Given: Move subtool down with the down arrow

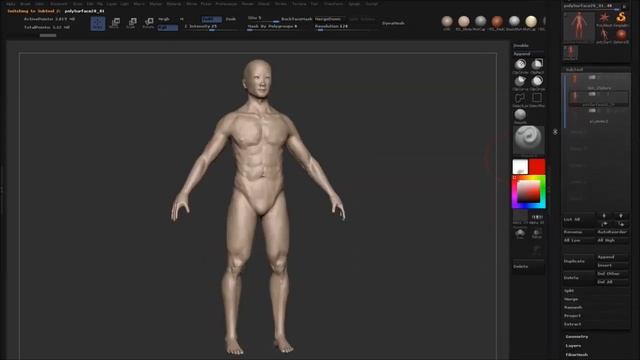Looking at the screenshot, I should click(x=621, y=216).
